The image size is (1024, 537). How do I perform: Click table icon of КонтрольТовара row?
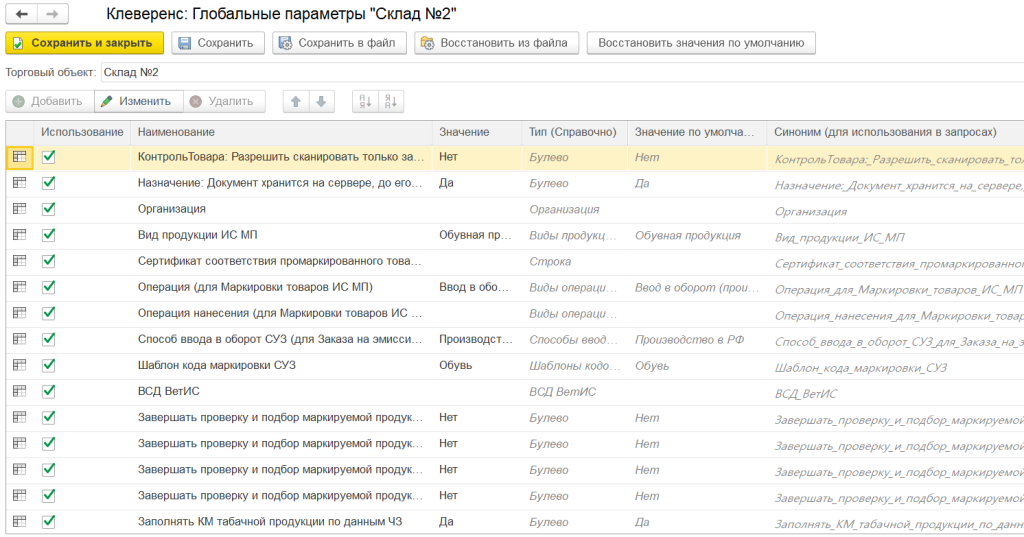20,157
